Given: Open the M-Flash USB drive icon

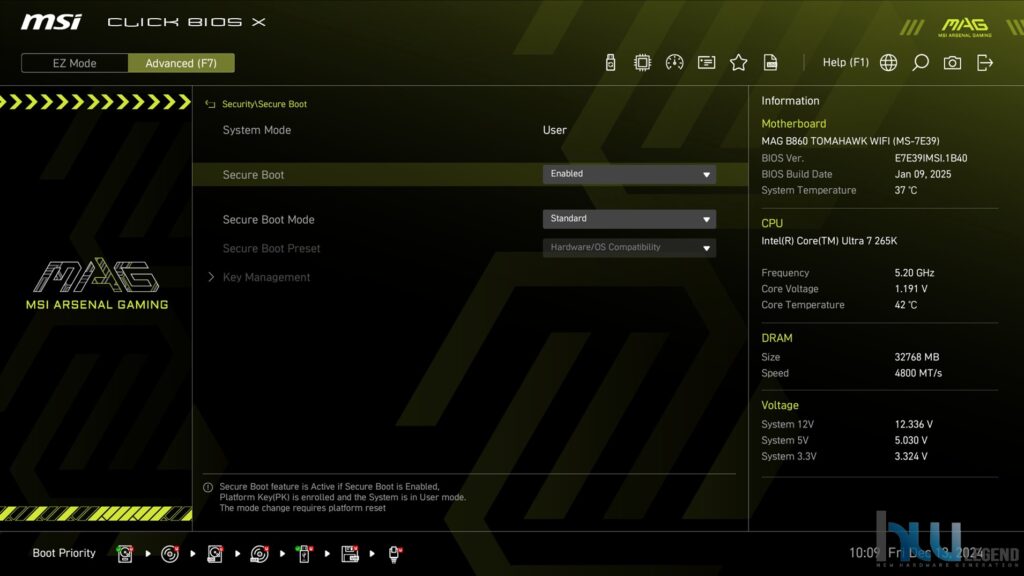Looking at the screenshot, I should point(611,63).
